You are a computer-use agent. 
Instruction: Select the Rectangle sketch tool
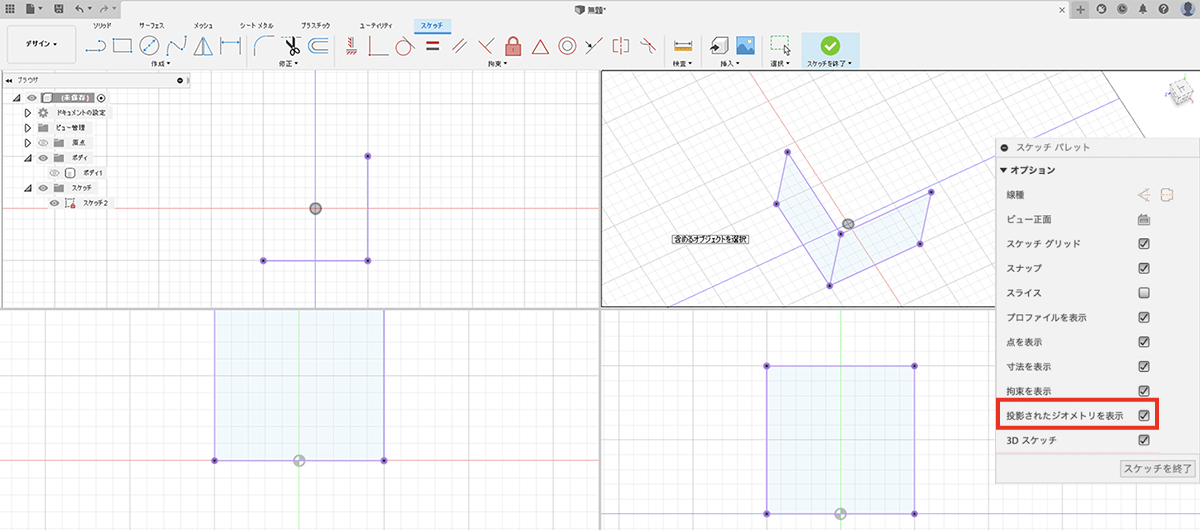123,45
